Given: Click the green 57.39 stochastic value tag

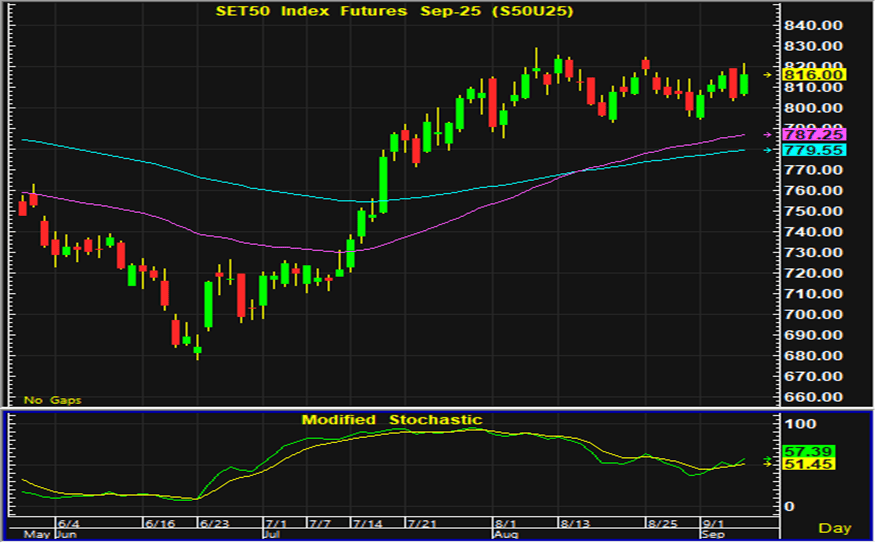Looking at the screenshot, I should [809, 452].
